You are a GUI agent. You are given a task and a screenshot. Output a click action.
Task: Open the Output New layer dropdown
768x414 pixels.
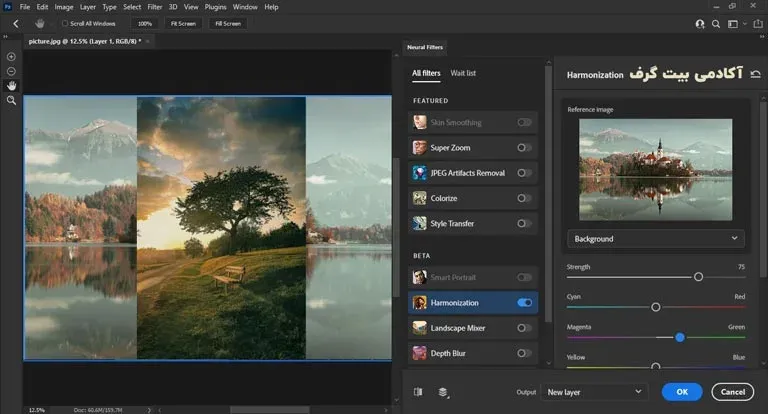point(594,392)
